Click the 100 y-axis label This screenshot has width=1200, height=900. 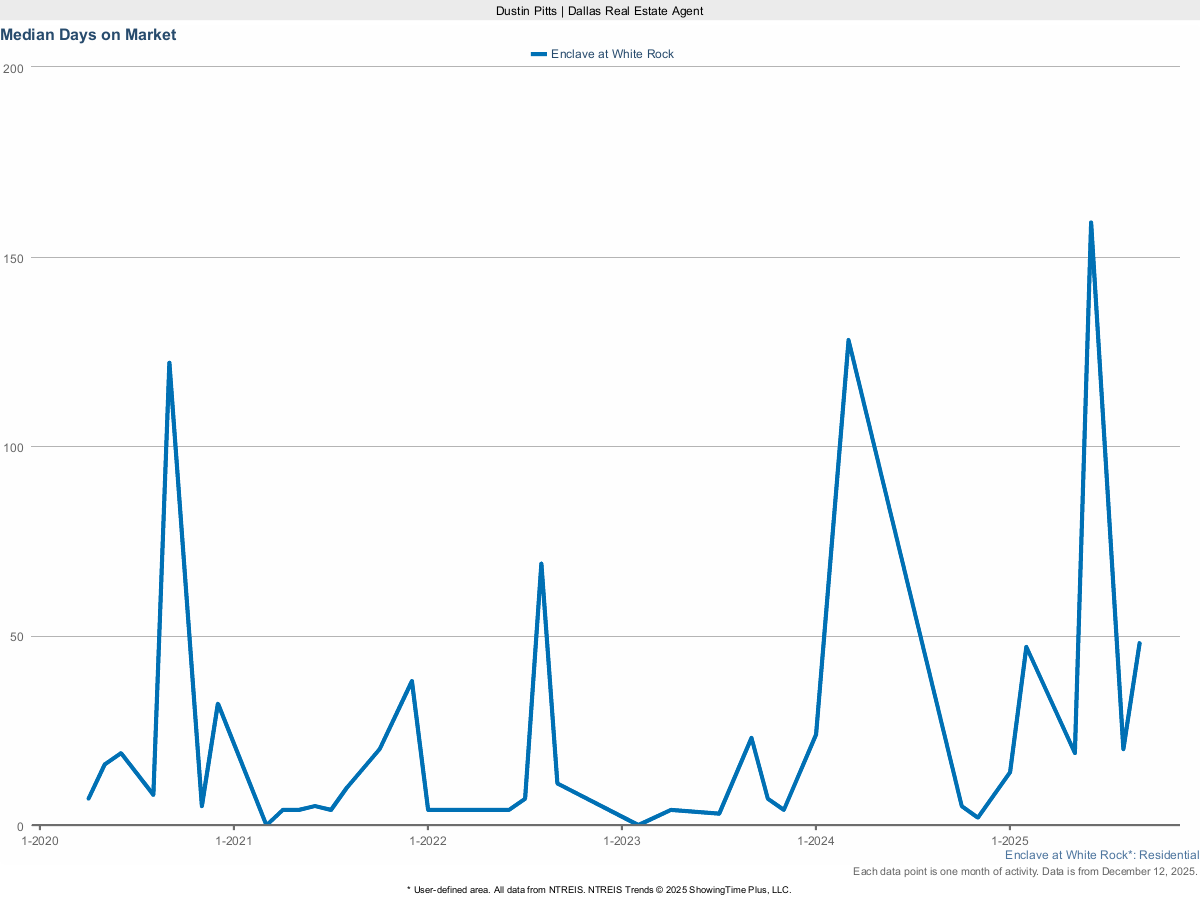click(14, 447)
